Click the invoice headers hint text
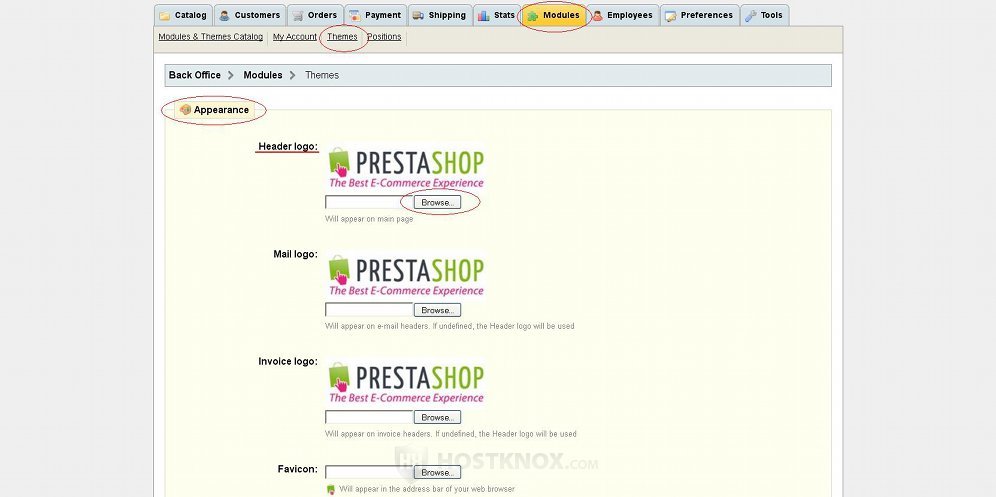Viewport: 996px width, 497px height. (451, 434)
